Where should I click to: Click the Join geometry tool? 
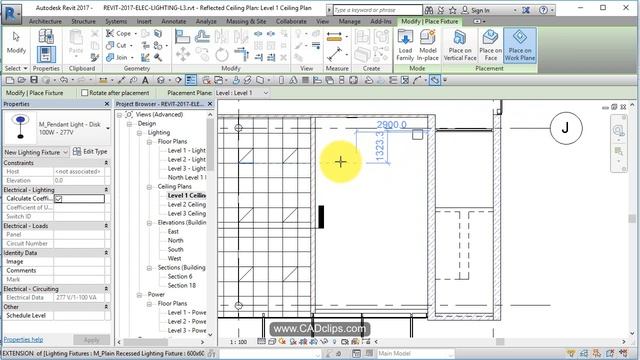(x=117, y=58)
